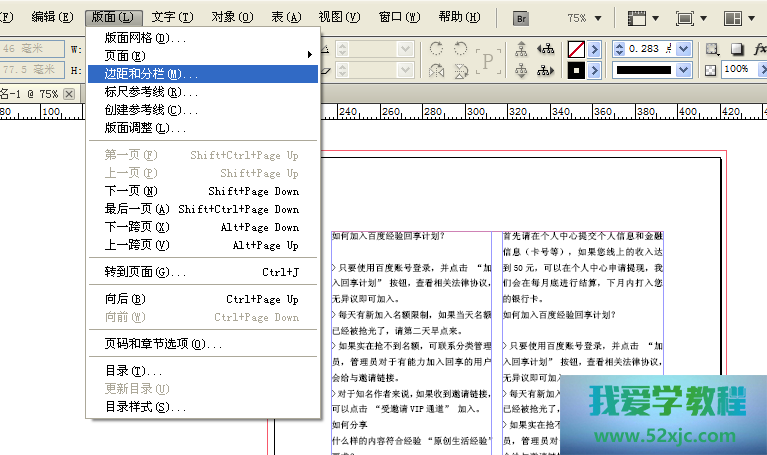Close the document tab at 75%
Screen dimensions: 767x455
(69, 93)
